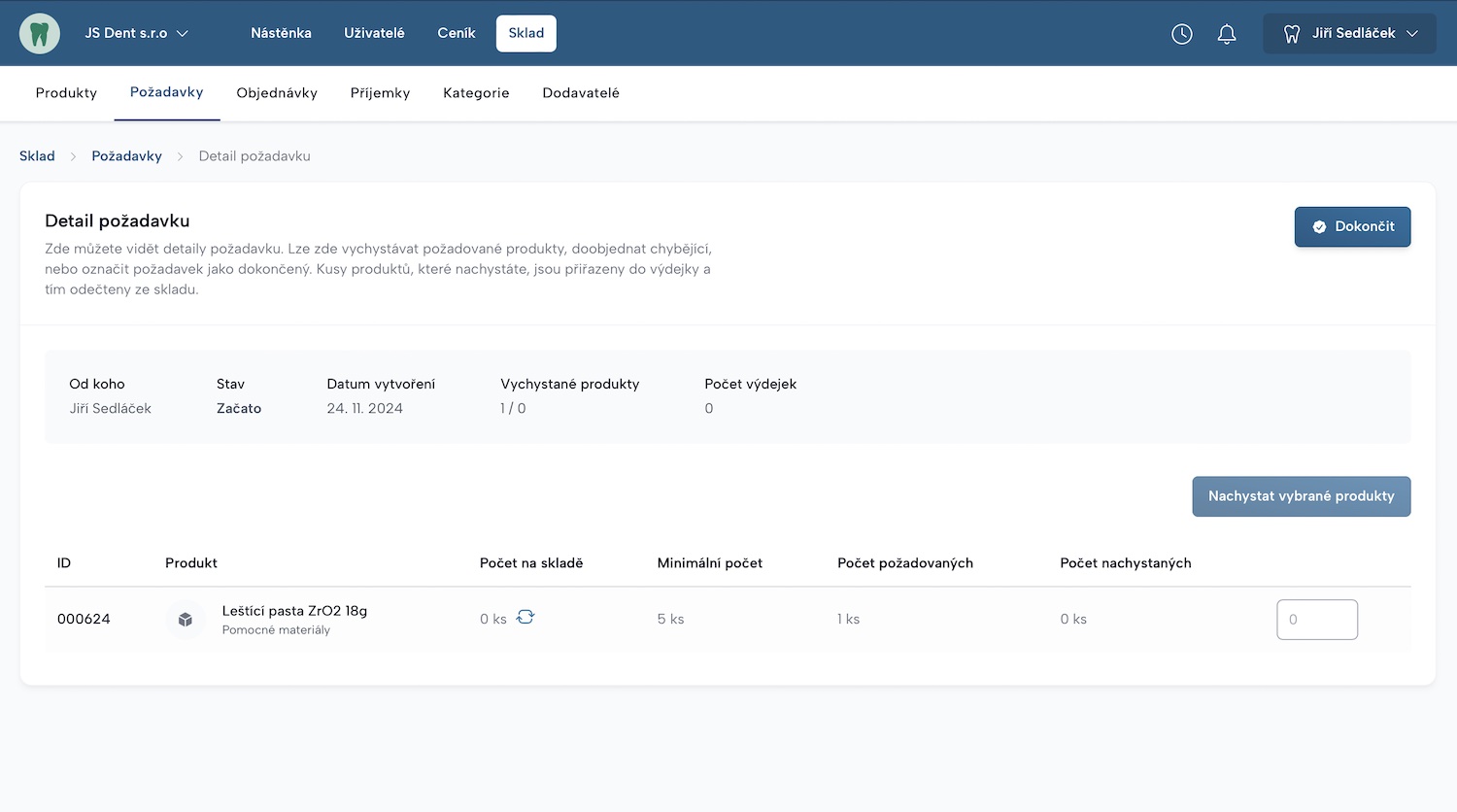Click the Sklad breadcrumb link
Image resolution: width=1457 pixels, height=812 pixels.
click(37, 155)
